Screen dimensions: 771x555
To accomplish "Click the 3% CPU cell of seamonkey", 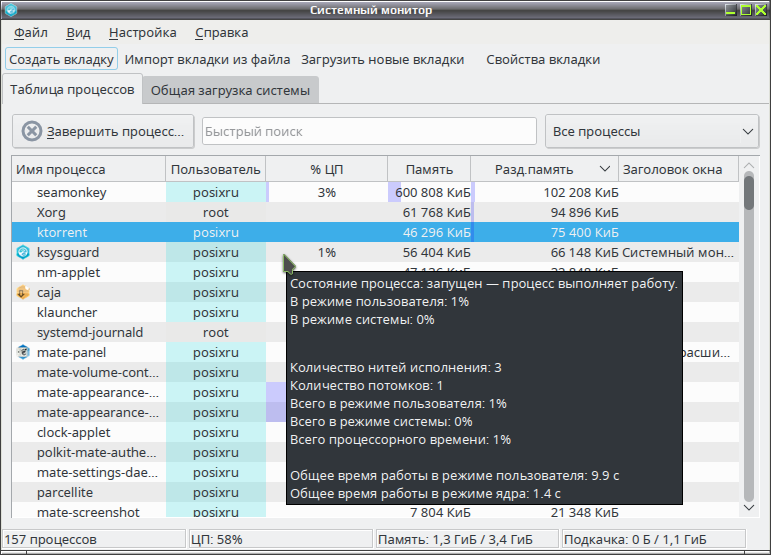I will coord(326,192).
